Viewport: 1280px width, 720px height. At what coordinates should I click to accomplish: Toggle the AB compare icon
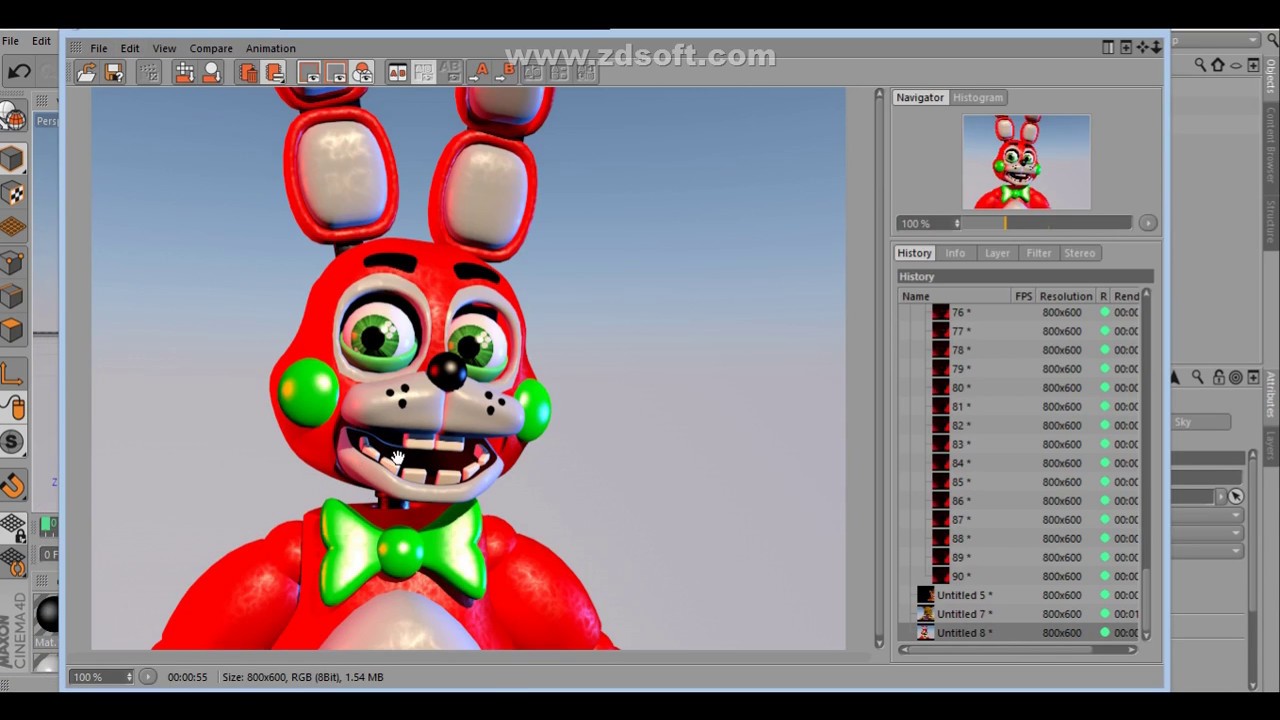(x=397, y=72)
